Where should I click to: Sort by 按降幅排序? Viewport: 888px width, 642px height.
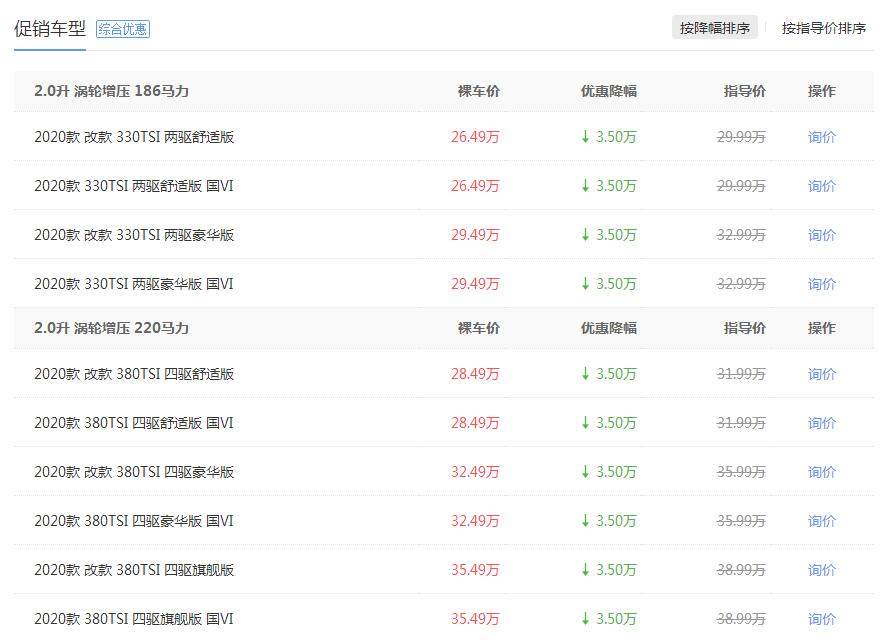point(715,28)
